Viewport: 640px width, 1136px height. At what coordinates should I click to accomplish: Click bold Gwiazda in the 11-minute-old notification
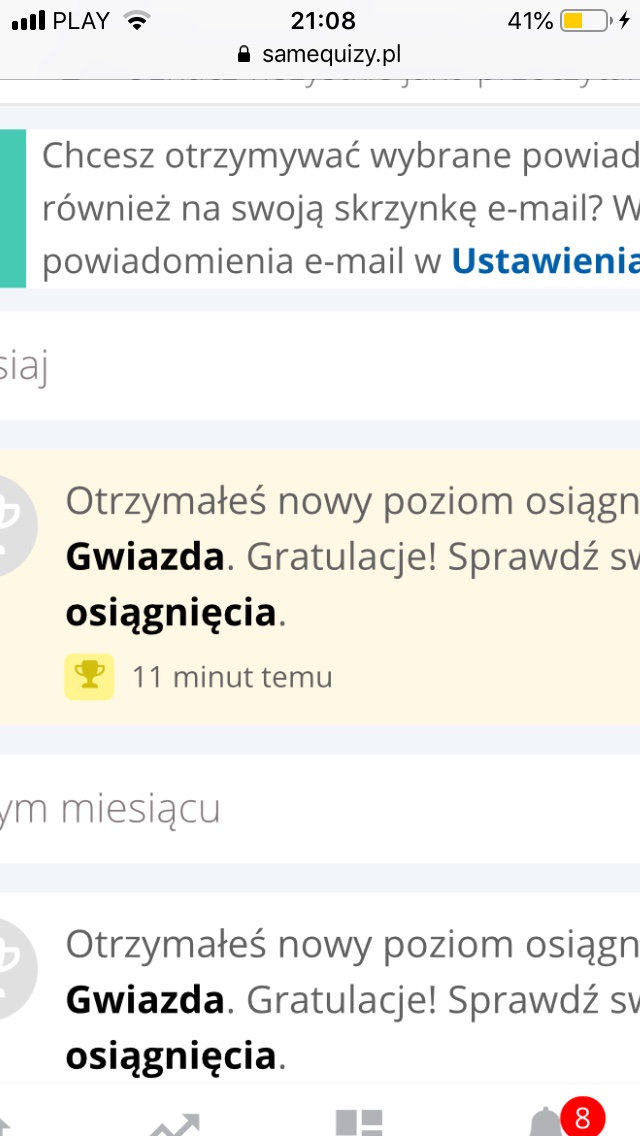click(145, 557)
